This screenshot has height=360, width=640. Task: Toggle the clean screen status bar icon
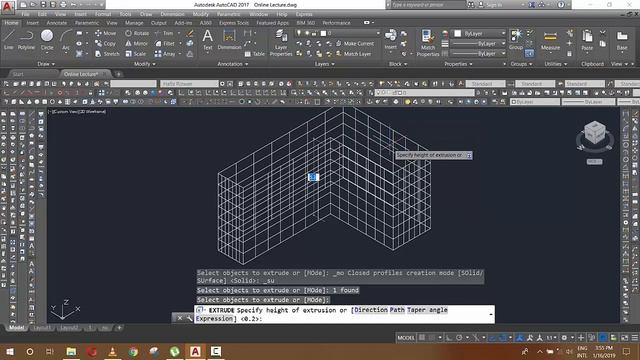pos(624,338)
